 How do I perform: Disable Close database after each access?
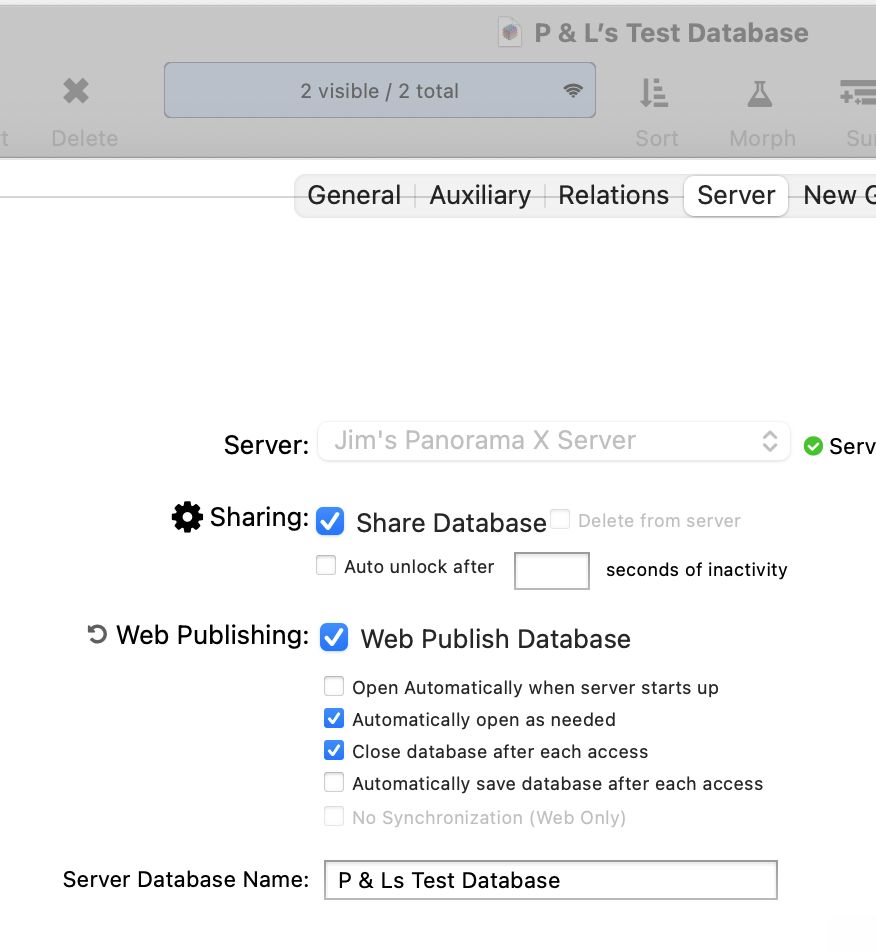tap(334, 751)
